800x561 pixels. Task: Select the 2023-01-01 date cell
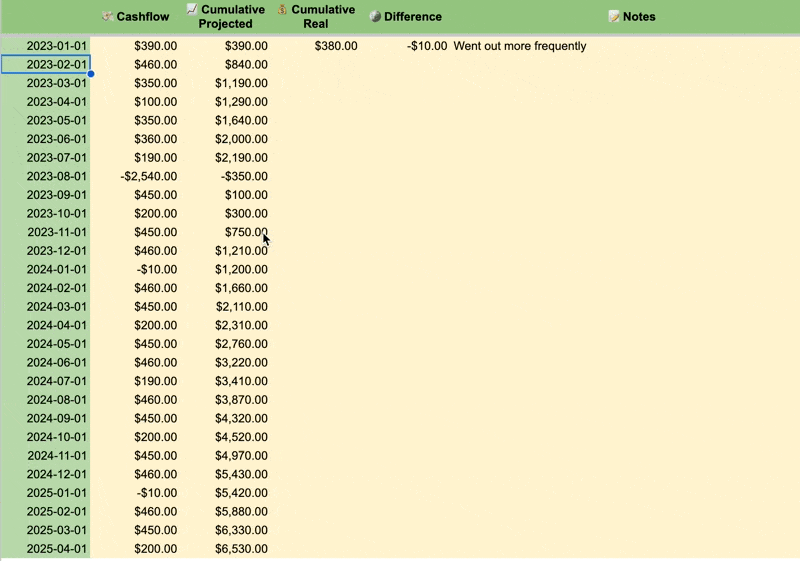[46, 46]
